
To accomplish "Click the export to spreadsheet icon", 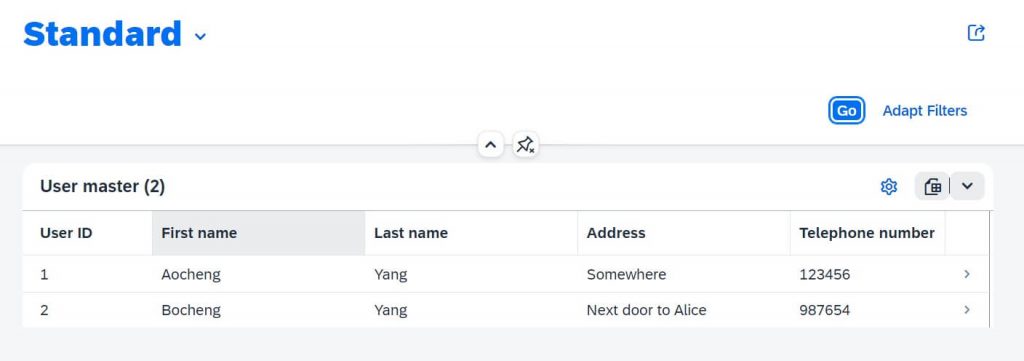I will click(x=933, y=187).
